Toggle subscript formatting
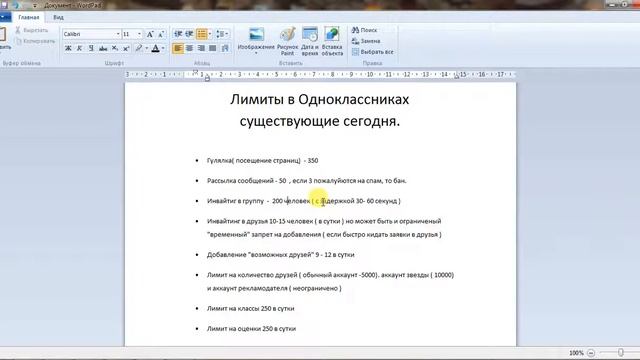 (115, 48)
